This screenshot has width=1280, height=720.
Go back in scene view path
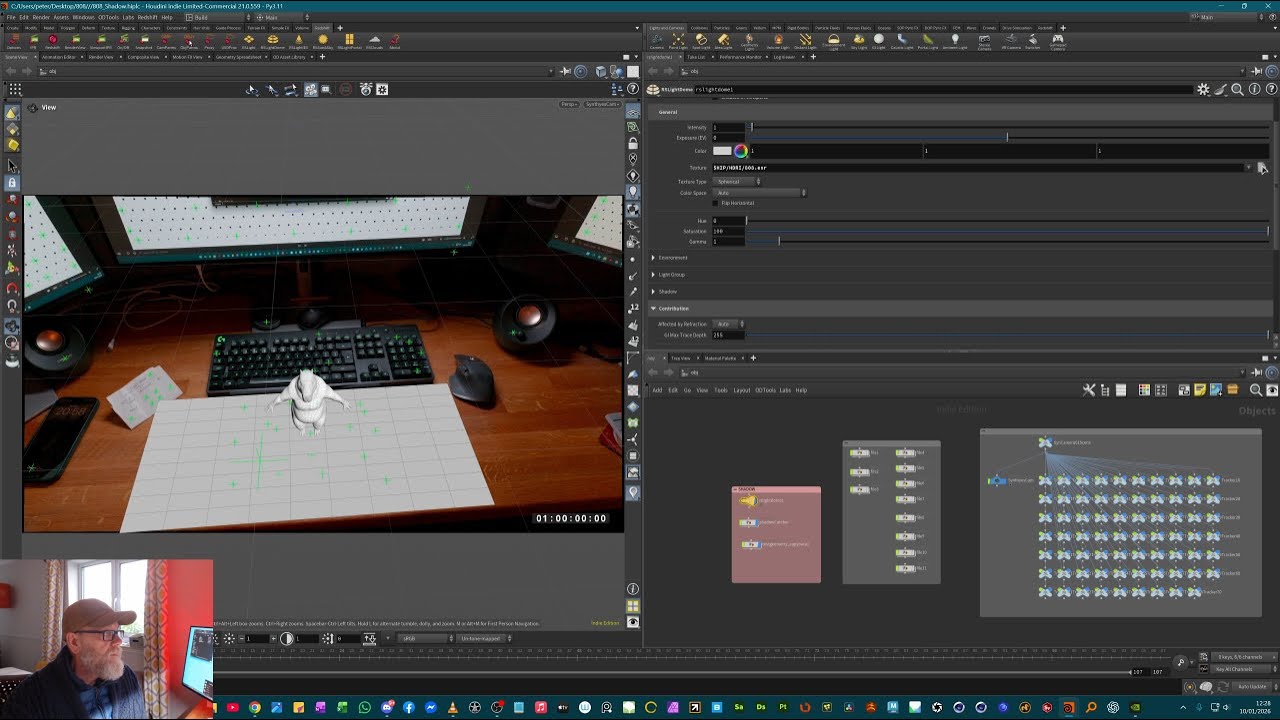(x=11, y=71)
